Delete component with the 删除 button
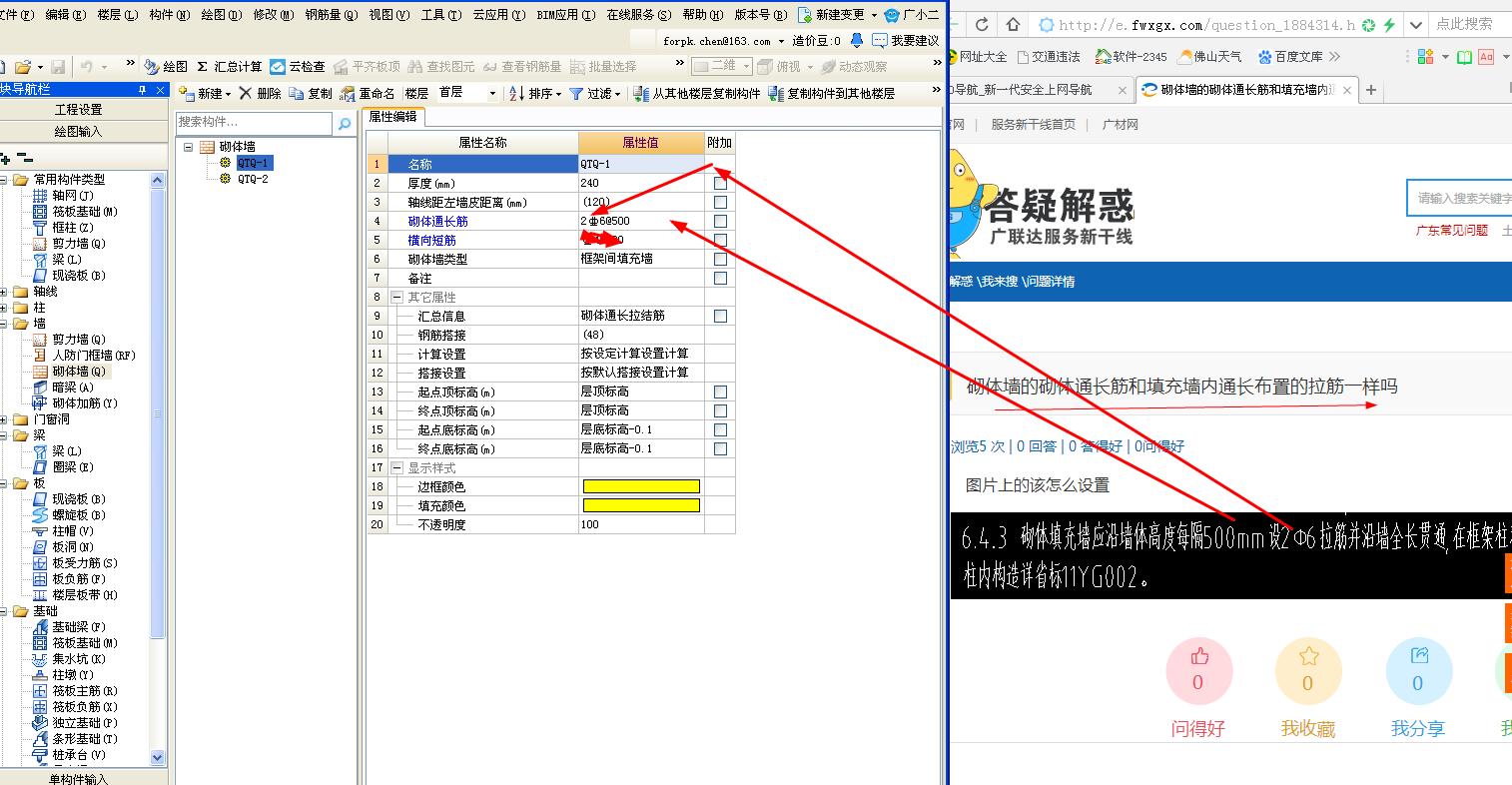 (x=260, y=93)
